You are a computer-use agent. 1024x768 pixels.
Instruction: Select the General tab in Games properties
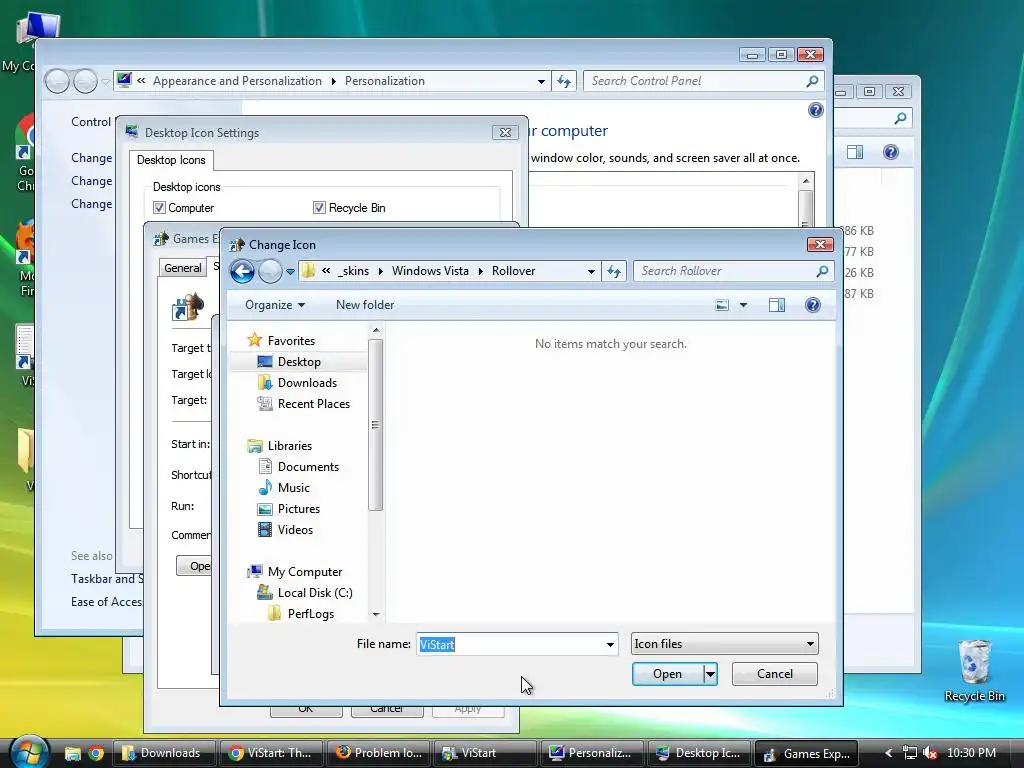(x=182, y=268)
